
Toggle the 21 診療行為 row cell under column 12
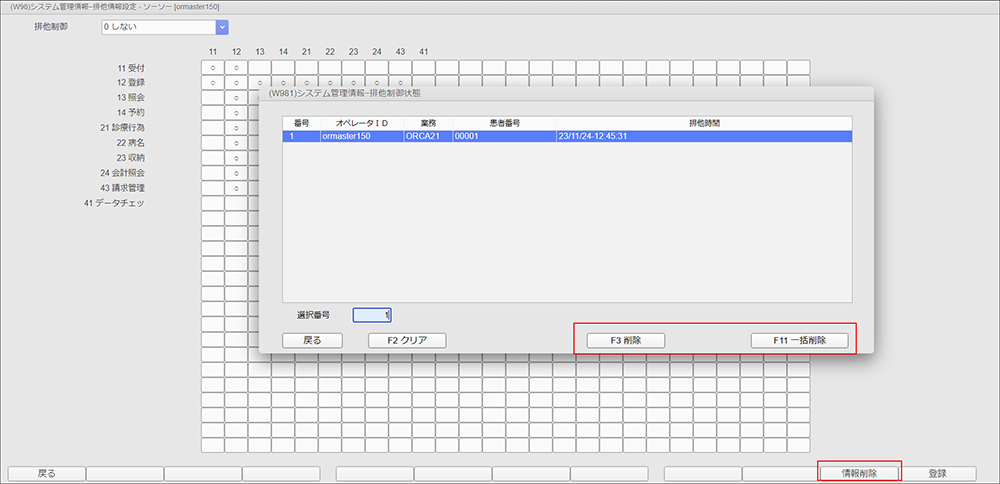(x=236, y=128)
